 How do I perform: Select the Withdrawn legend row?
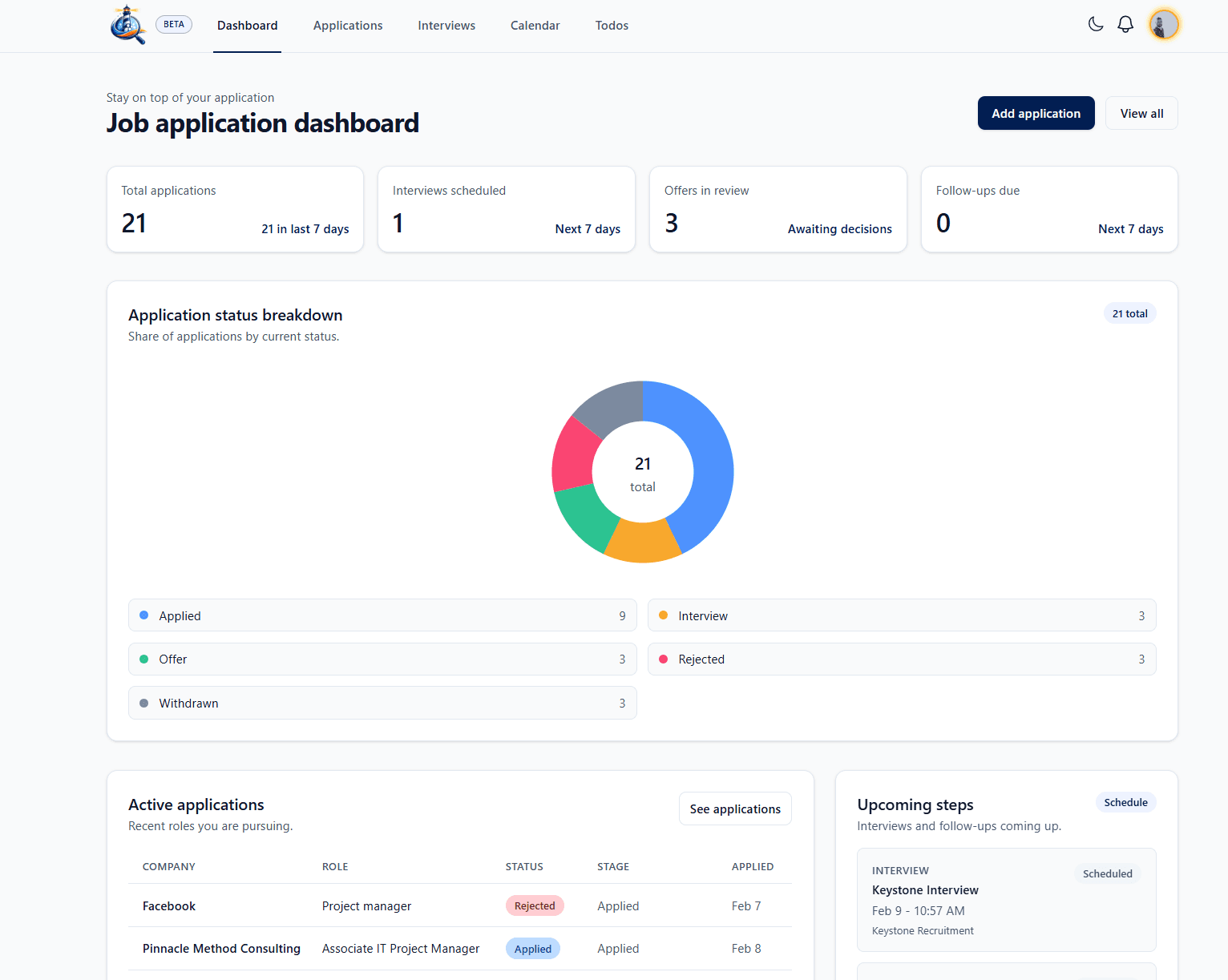pyautogui.click(x=382, y=703)
